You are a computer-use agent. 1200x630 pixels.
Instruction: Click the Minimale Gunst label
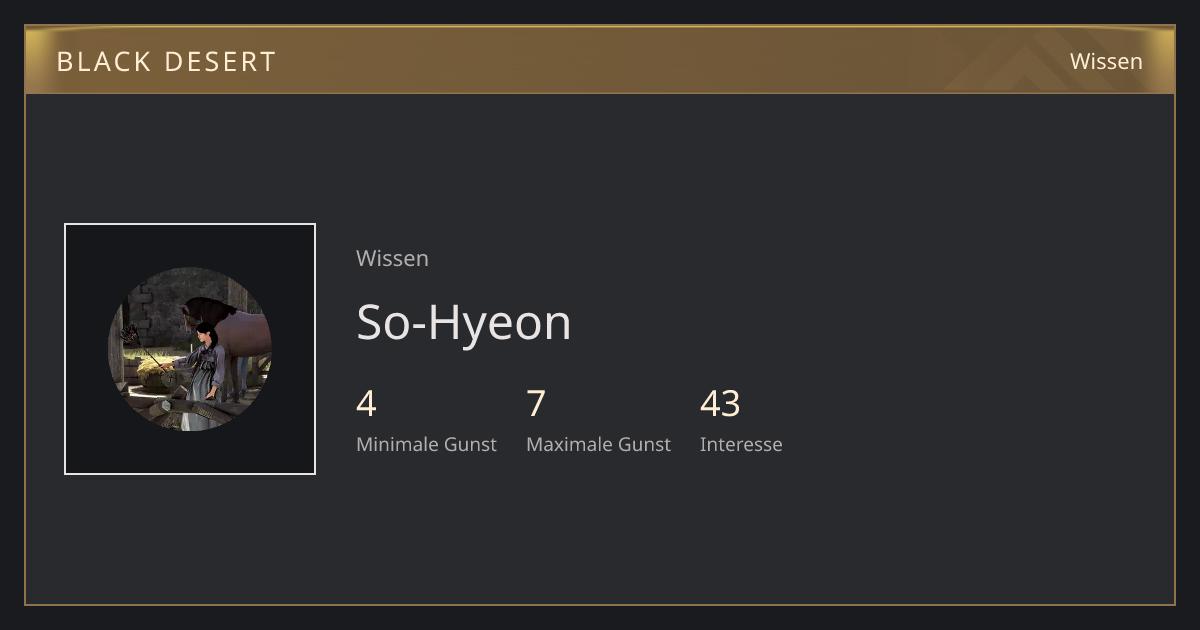(426, 444)
